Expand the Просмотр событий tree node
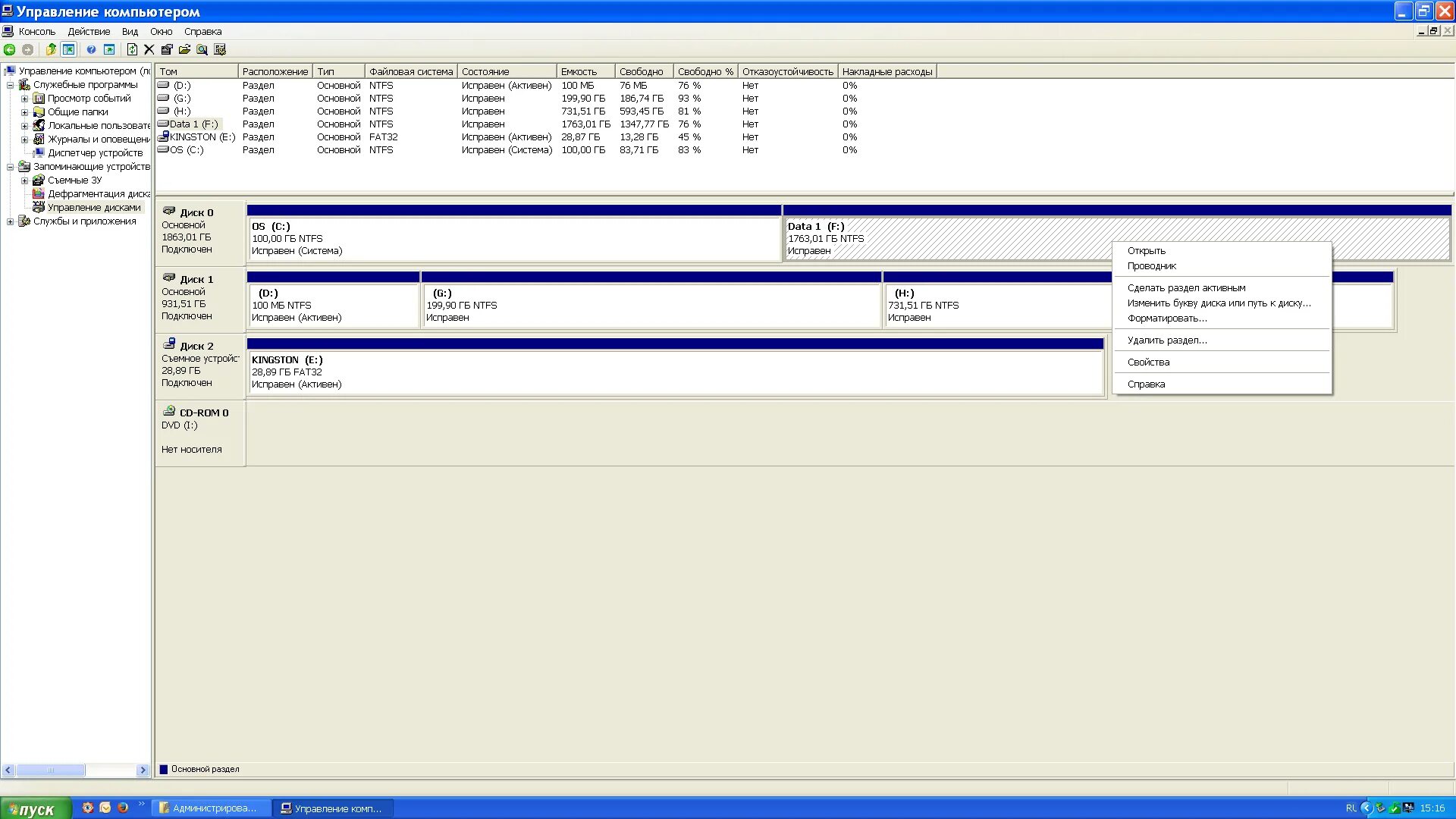The height and width of the screenshot is (819, 1456). [x=24, y=99]
